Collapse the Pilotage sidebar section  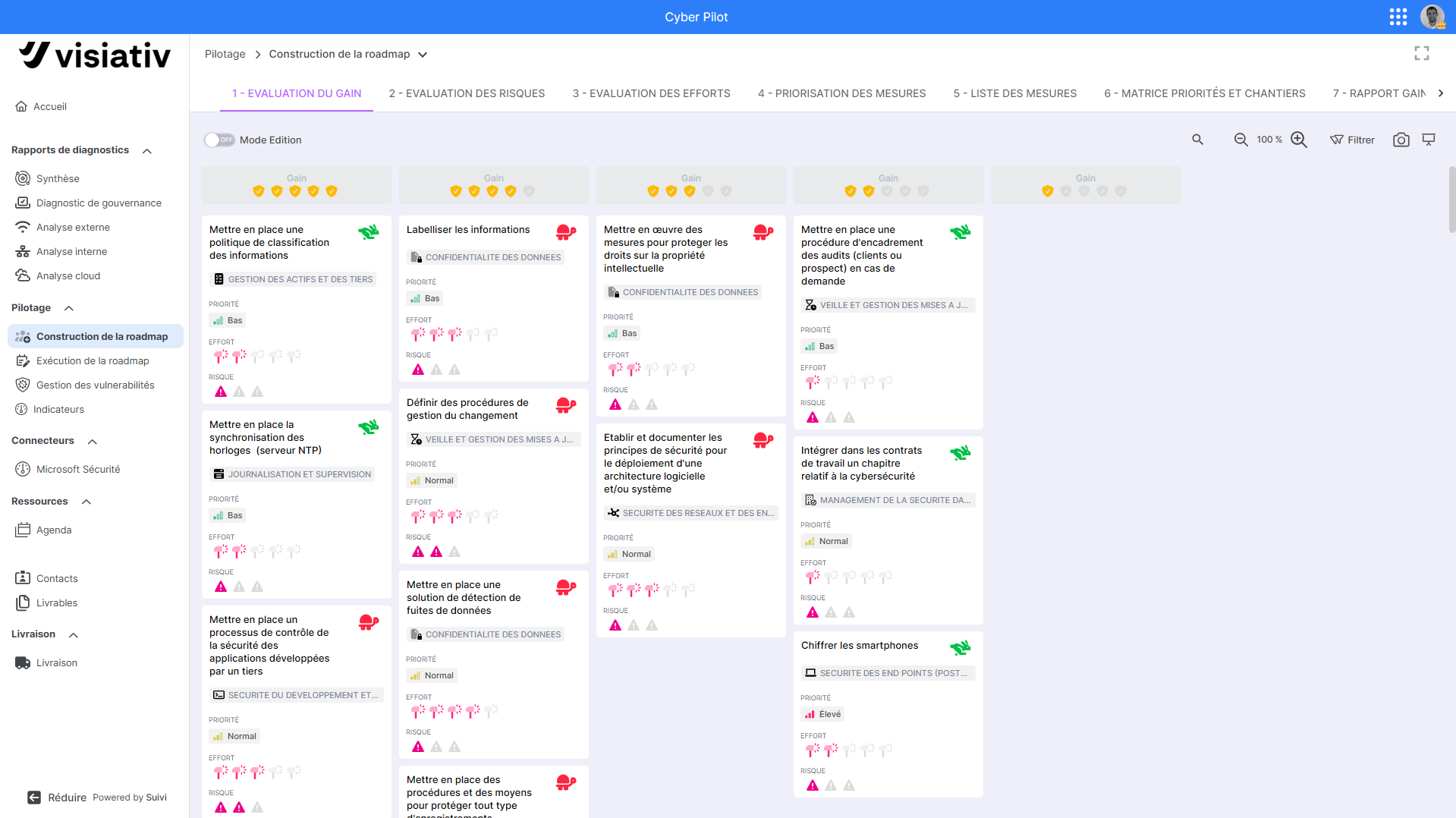coord(69,308)
